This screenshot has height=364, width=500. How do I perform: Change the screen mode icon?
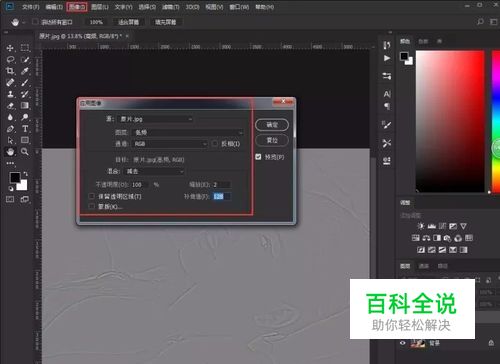tap(25, 199)
